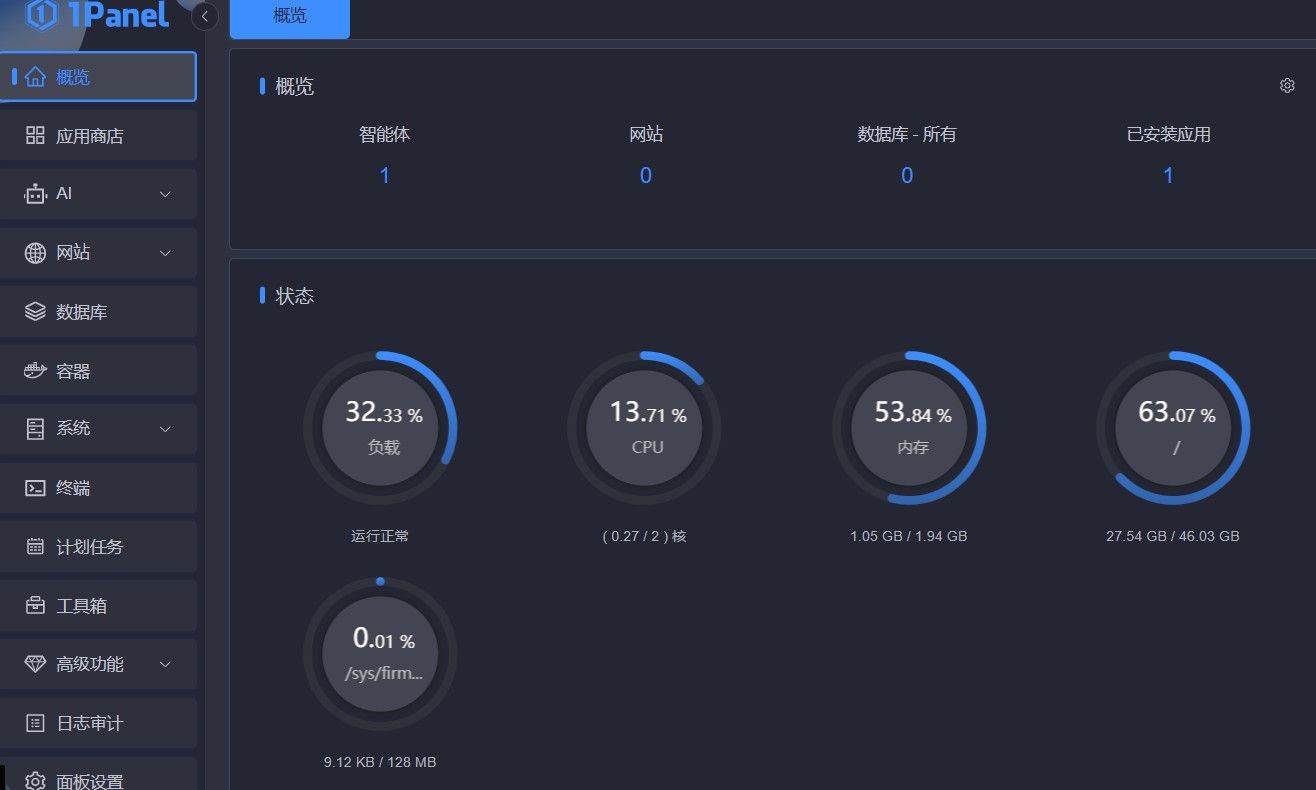Click the /sys/firm... 0.01% disk gauge

380,654
